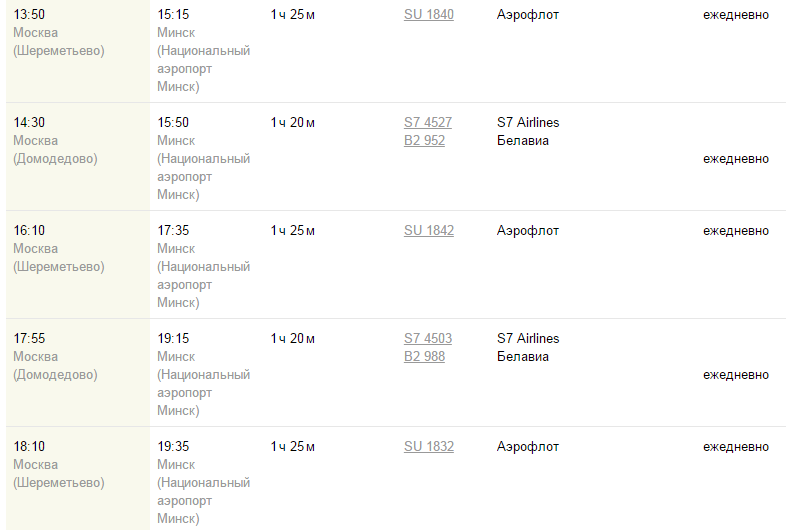This screenshot has width=786, height=530.
Task: Select the 13:50 Sheremetyevo departure cell
Action: [29, 15]
